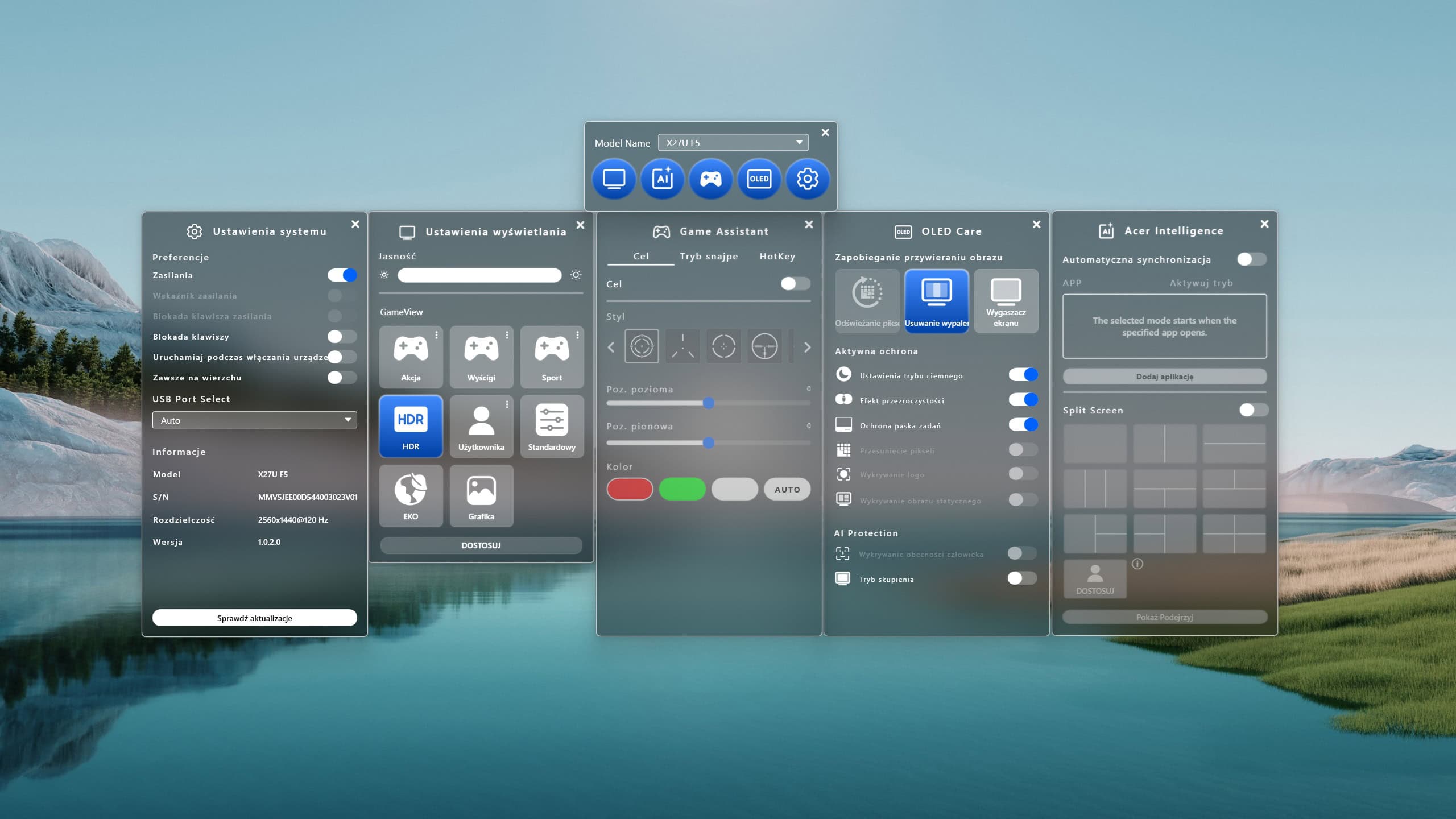Select HDR GameView mode
Viewport: 1456px width, 819px height.
411,427
